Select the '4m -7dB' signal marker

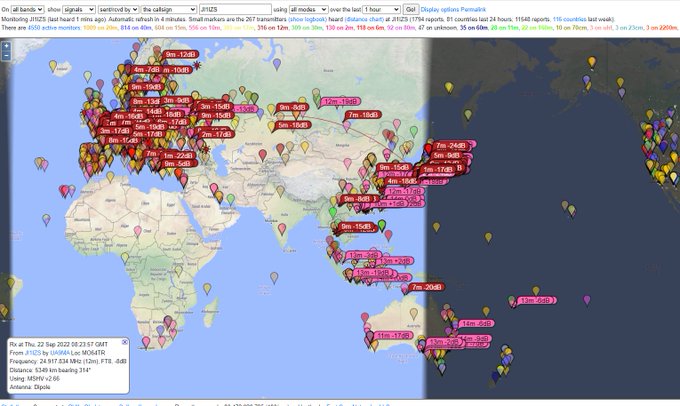[147, 69]
